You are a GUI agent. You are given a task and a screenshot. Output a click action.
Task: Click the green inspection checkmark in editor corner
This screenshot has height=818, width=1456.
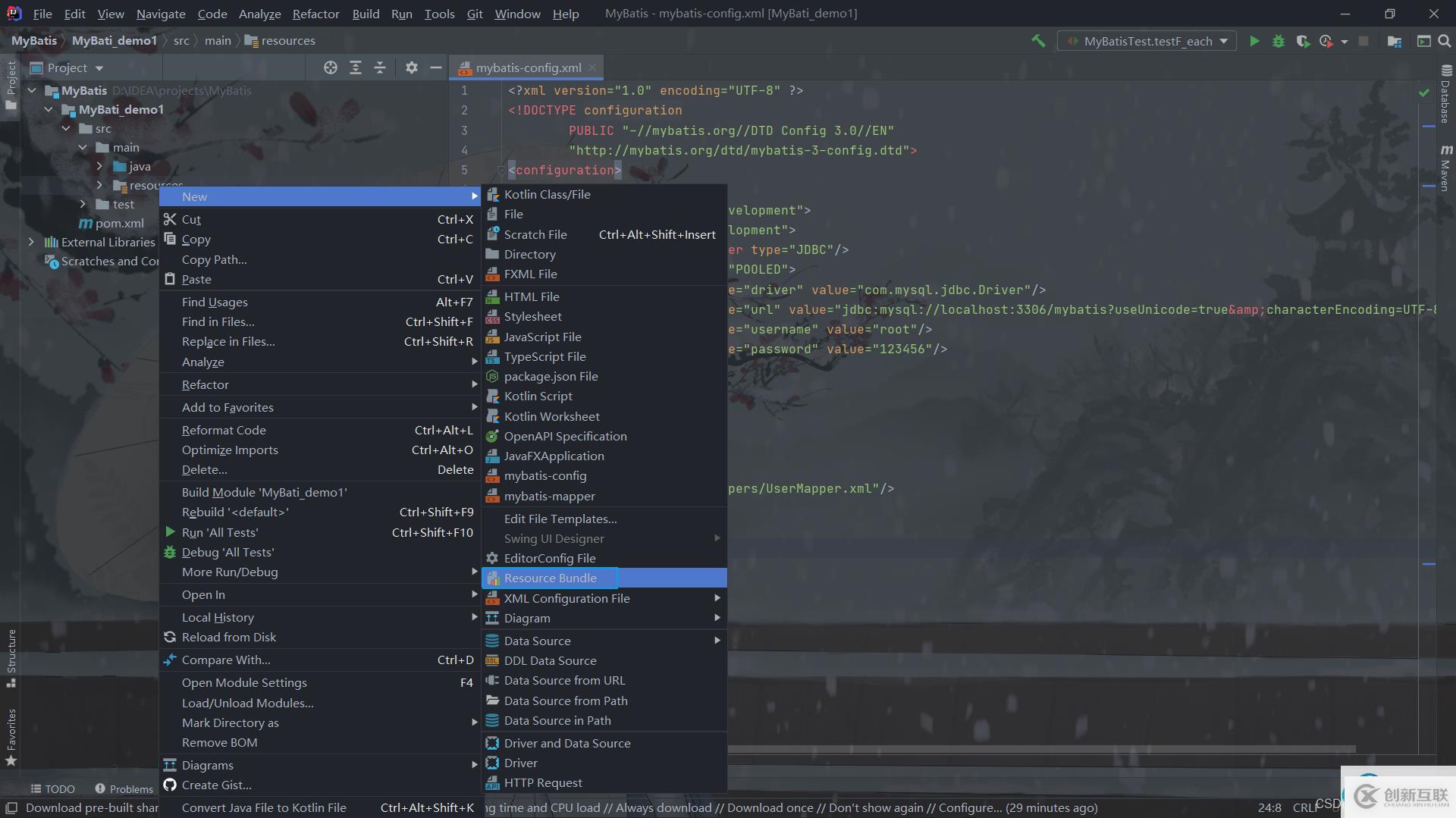(1423, 92)
